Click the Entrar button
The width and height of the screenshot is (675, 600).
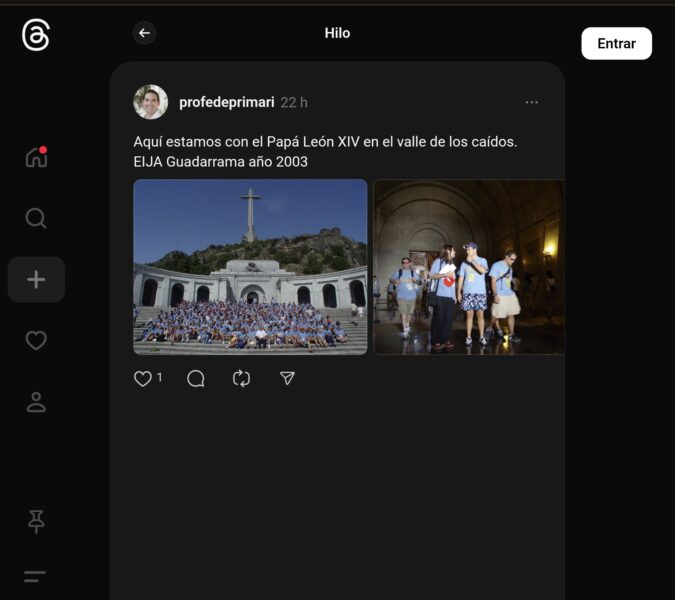tap(616, 43)
